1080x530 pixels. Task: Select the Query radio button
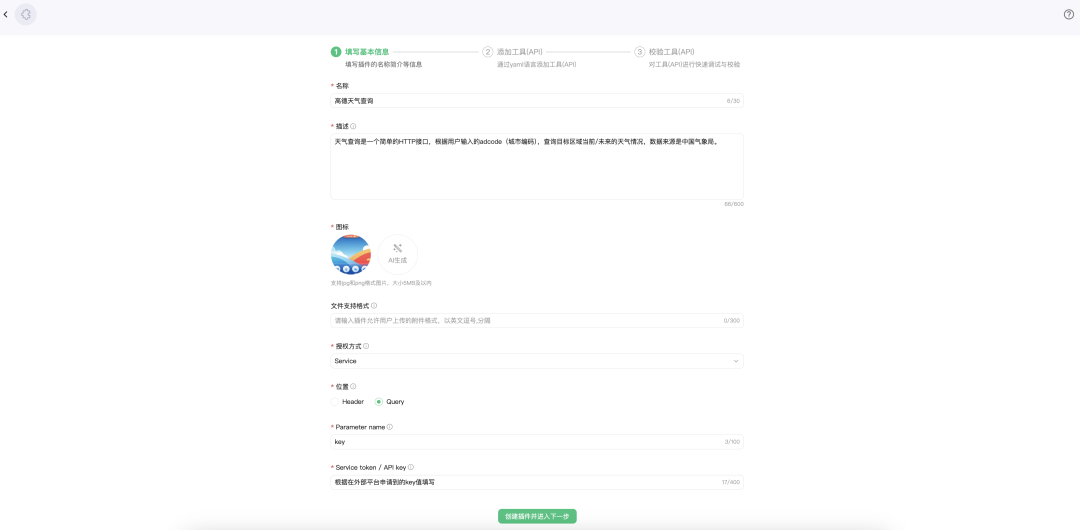tap(379, 402)
